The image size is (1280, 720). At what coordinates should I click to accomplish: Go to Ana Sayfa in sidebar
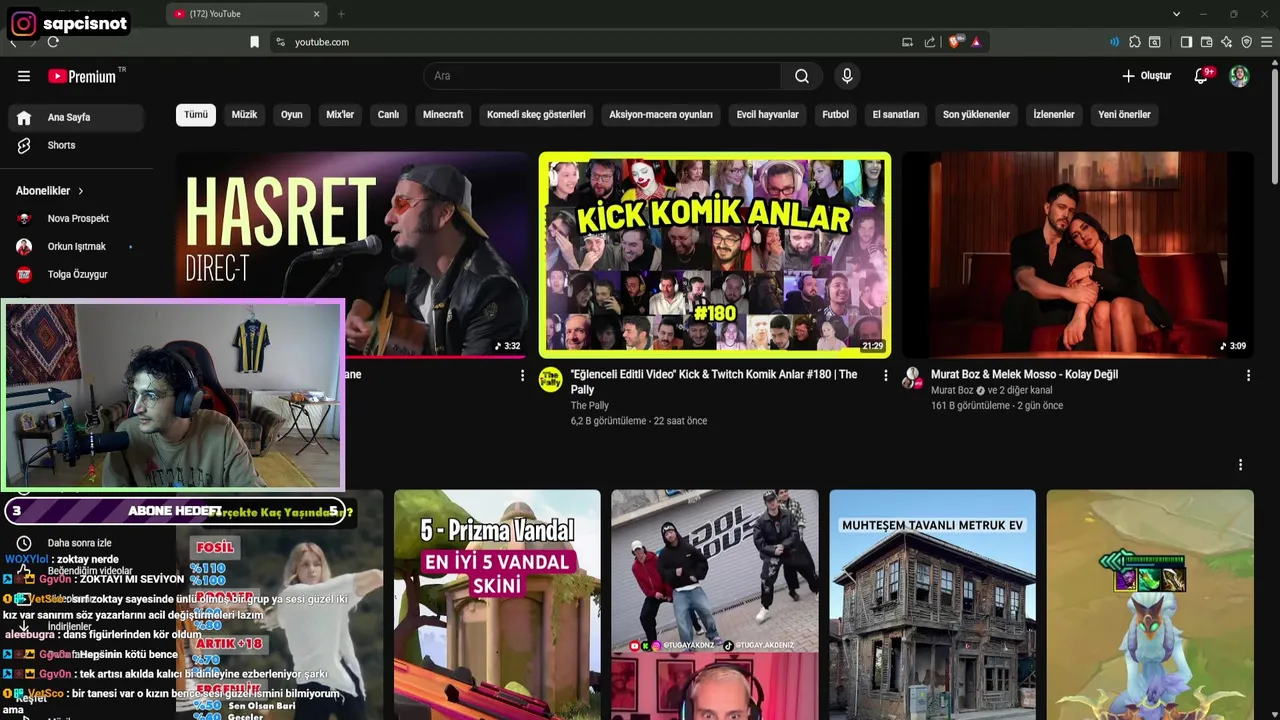pos(78,117)
